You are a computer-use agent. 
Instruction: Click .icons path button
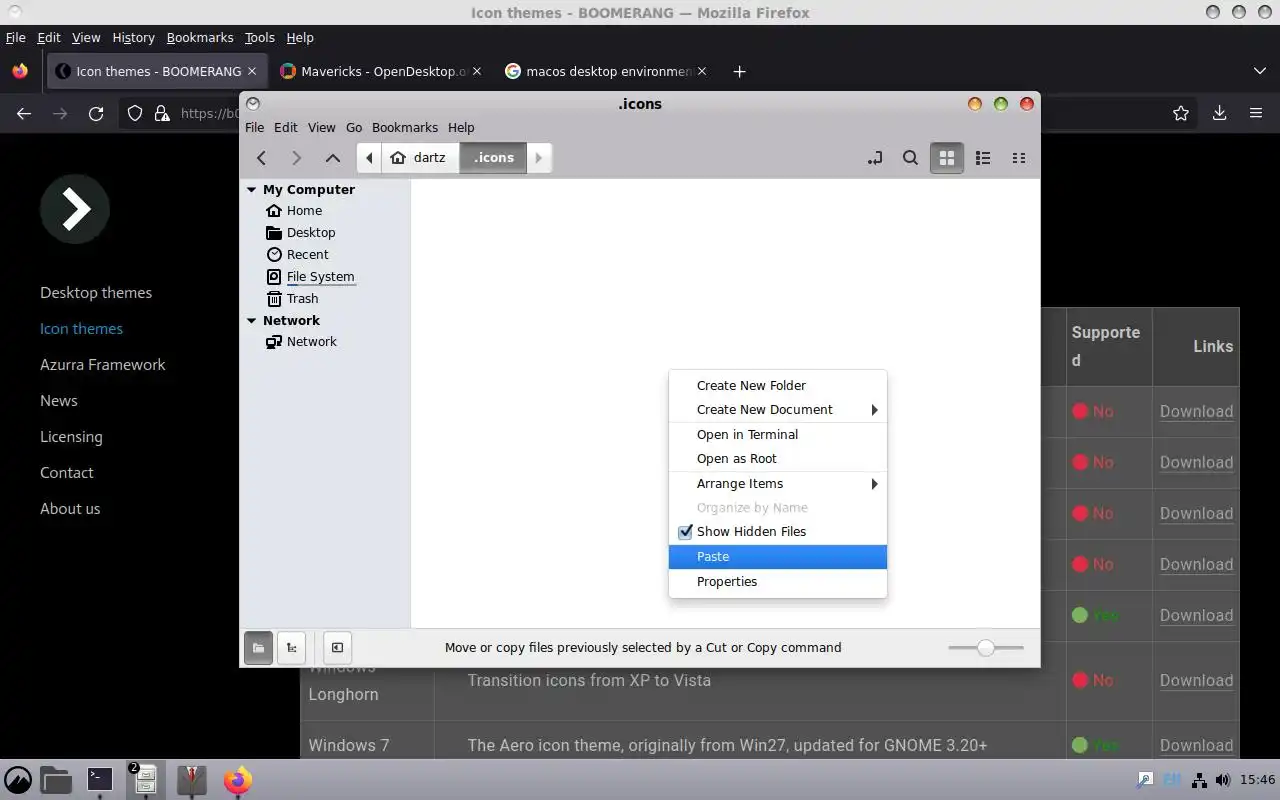click(493, 158)
